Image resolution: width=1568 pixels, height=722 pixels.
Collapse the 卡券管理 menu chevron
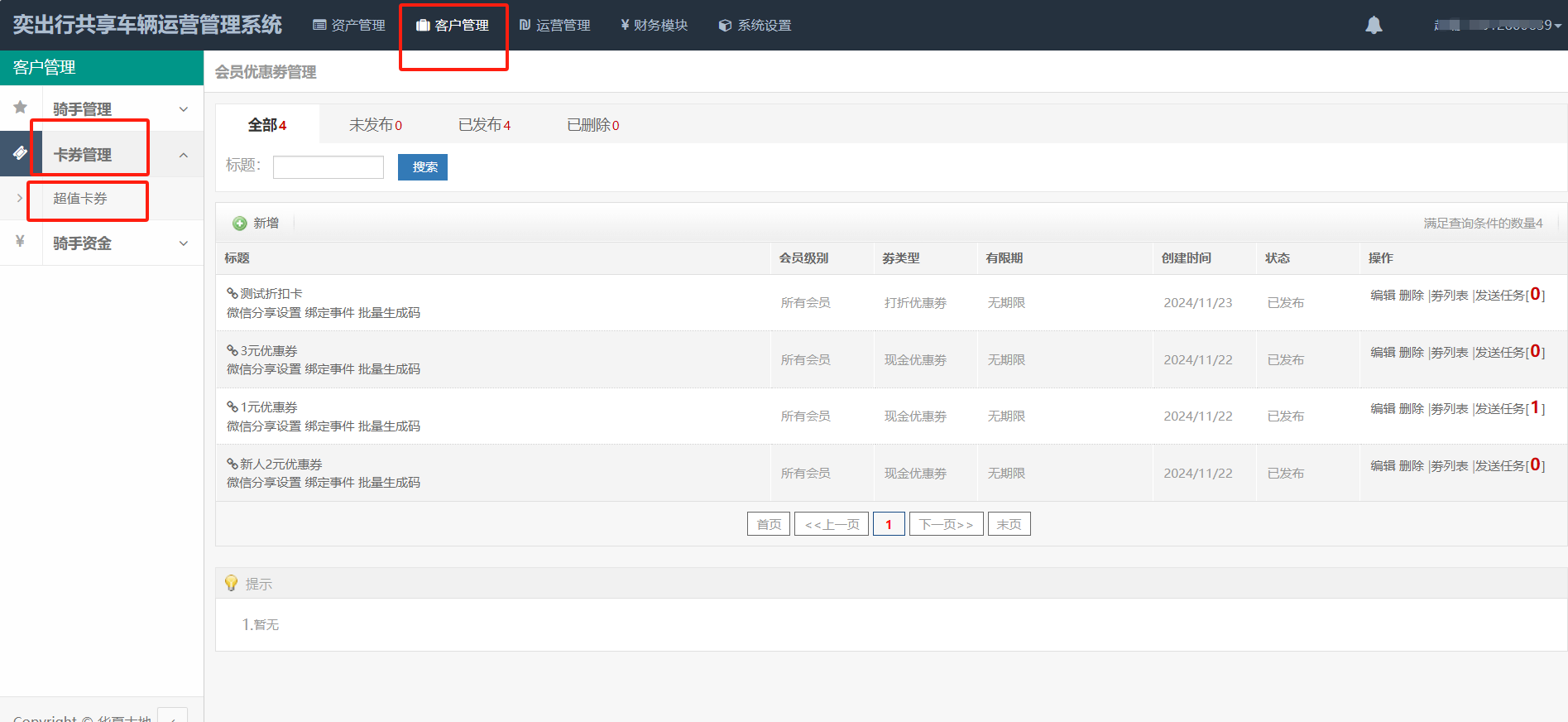[184, 155]
